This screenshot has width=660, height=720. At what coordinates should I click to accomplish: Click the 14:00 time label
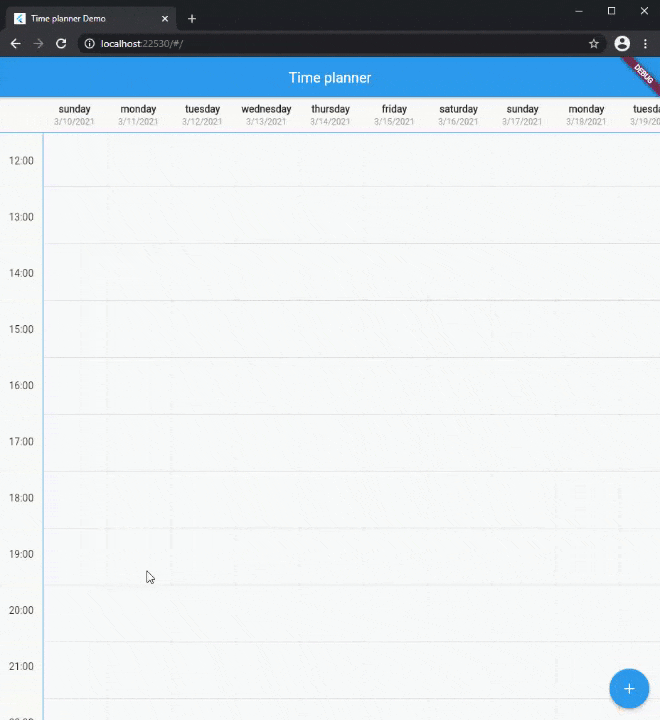tap(21, 273)
